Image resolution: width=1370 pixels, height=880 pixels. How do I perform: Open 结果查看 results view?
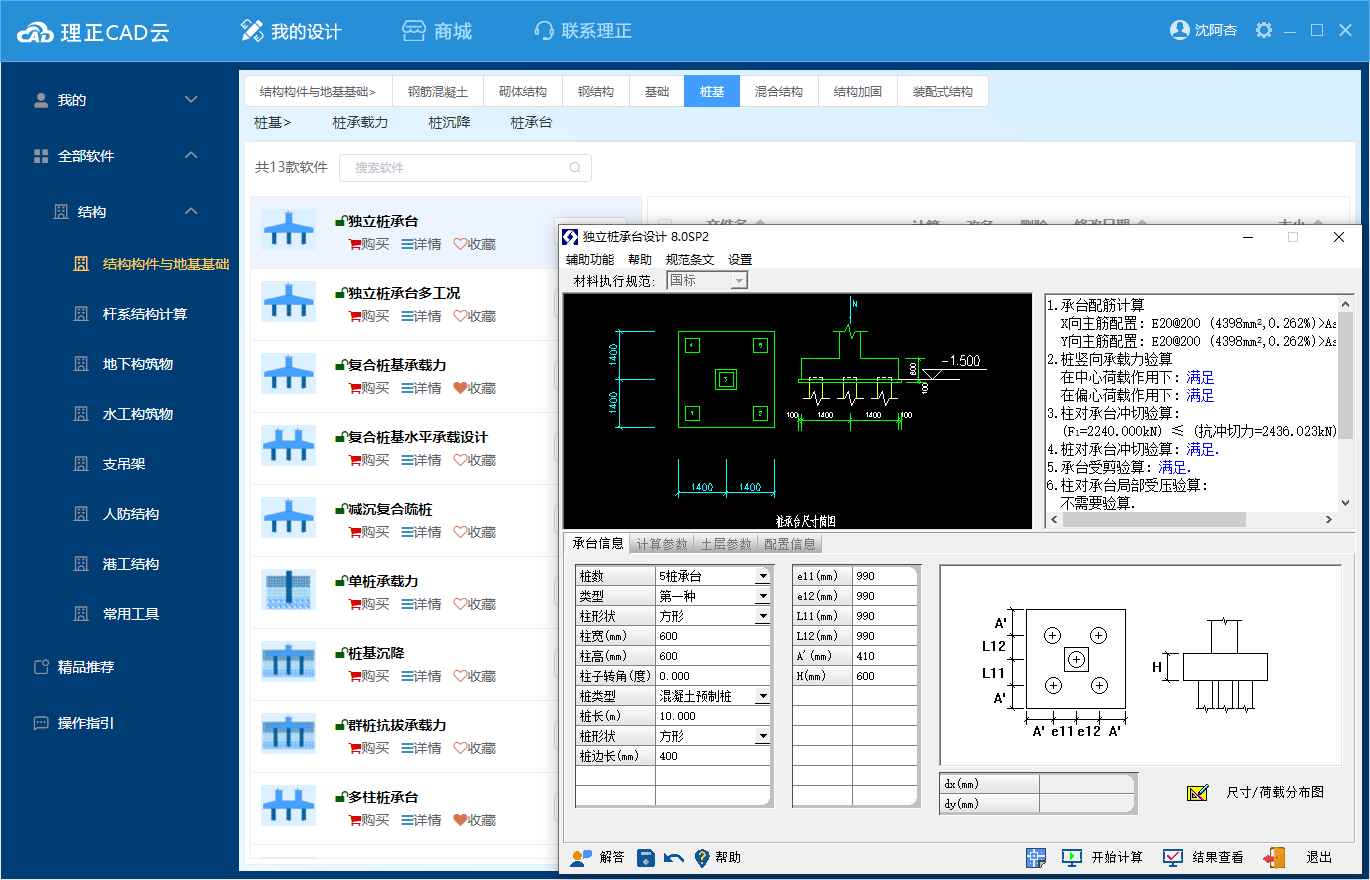(1204, 857)
